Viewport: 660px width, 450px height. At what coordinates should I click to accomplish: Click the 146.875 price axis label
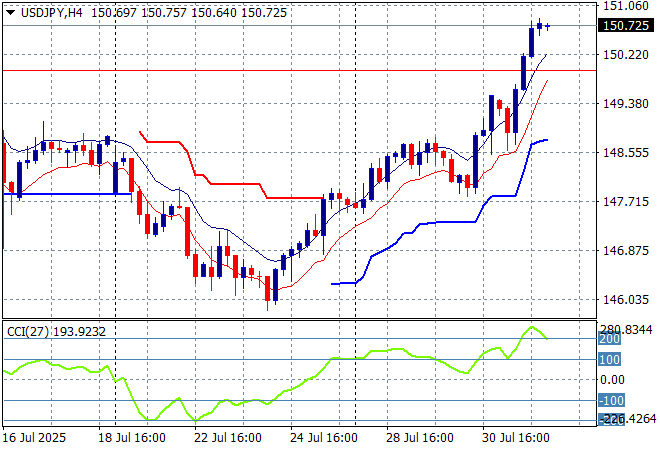[x=626, y=251]
